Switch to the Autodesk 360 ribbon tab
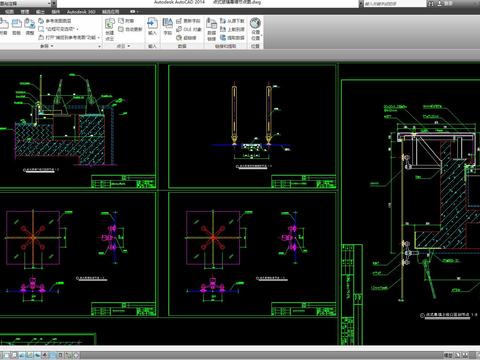This screenshot has width=480, height=360. click(81, 12)
